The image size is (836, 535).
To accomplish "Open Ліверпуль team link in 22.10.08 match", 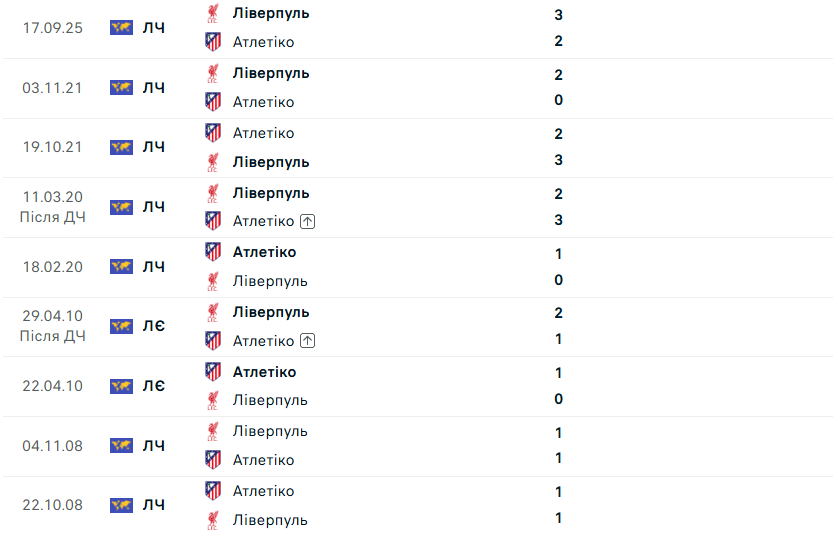I will point(270,520).
